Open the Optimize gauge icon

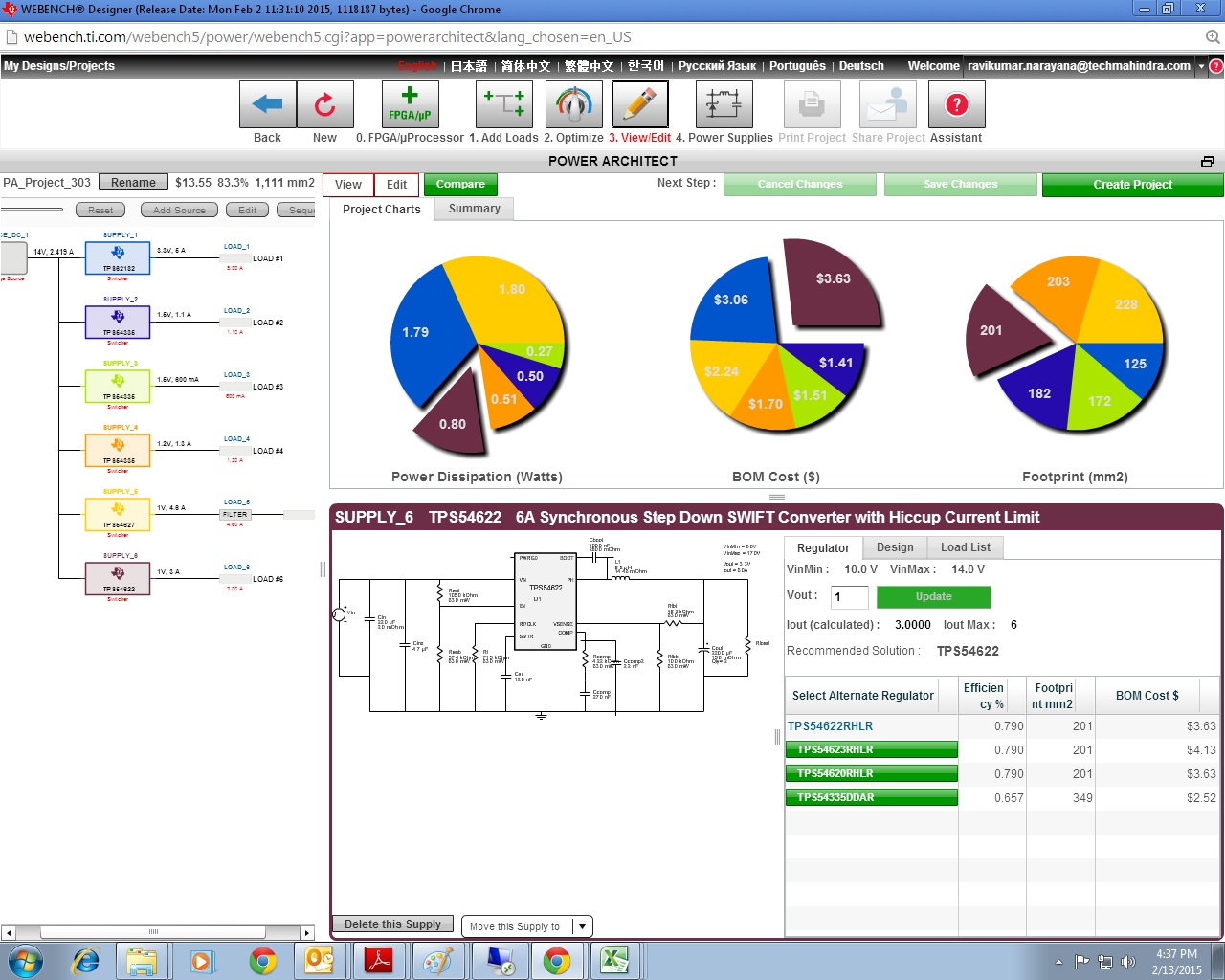(x=574, y=104)
